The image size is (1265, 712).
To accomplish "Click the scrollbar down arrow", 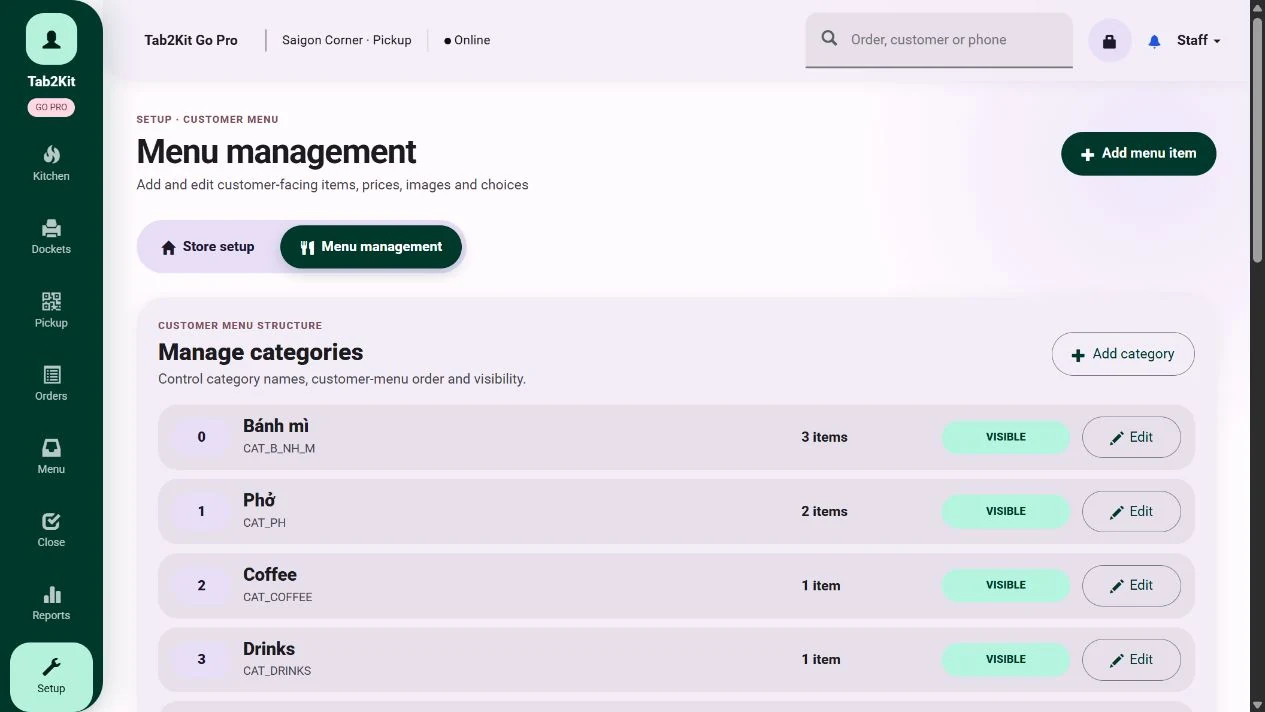I will point(1257,704).
